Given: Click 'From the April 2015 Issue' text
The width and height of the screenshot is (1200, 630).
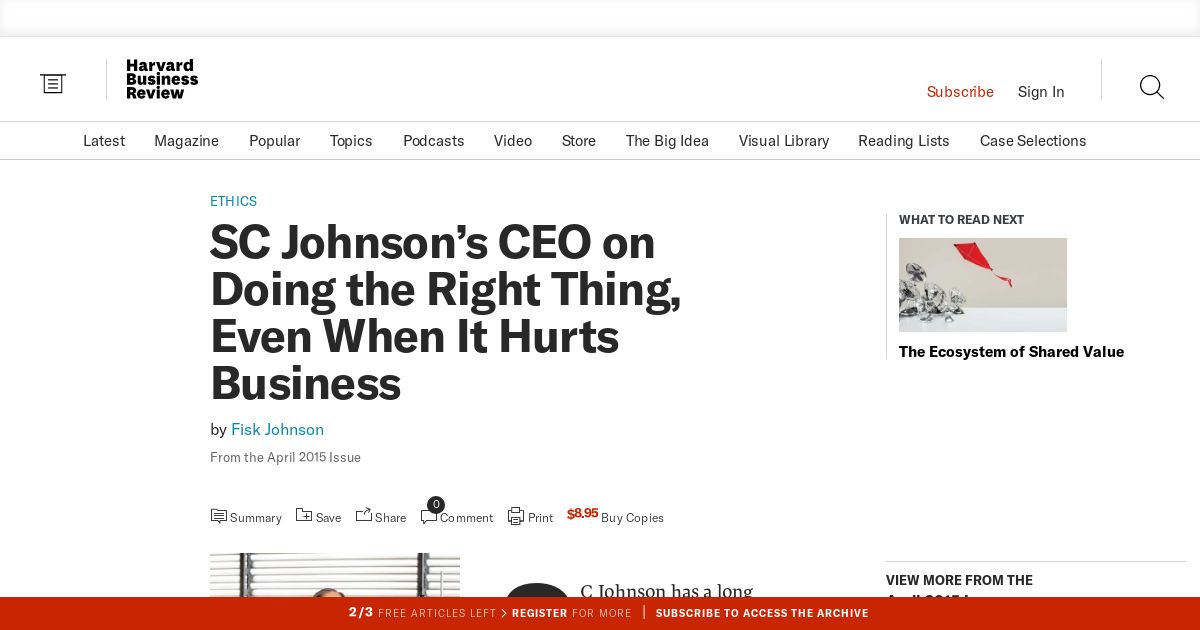Looking at the screenshot, I should 285,458.
